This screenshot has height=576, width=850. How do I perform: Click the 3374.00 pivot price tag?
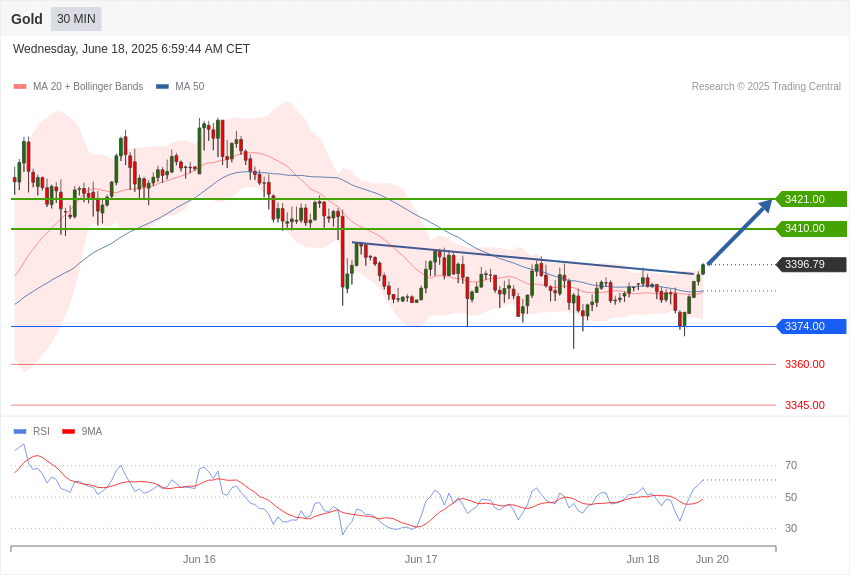812,326
